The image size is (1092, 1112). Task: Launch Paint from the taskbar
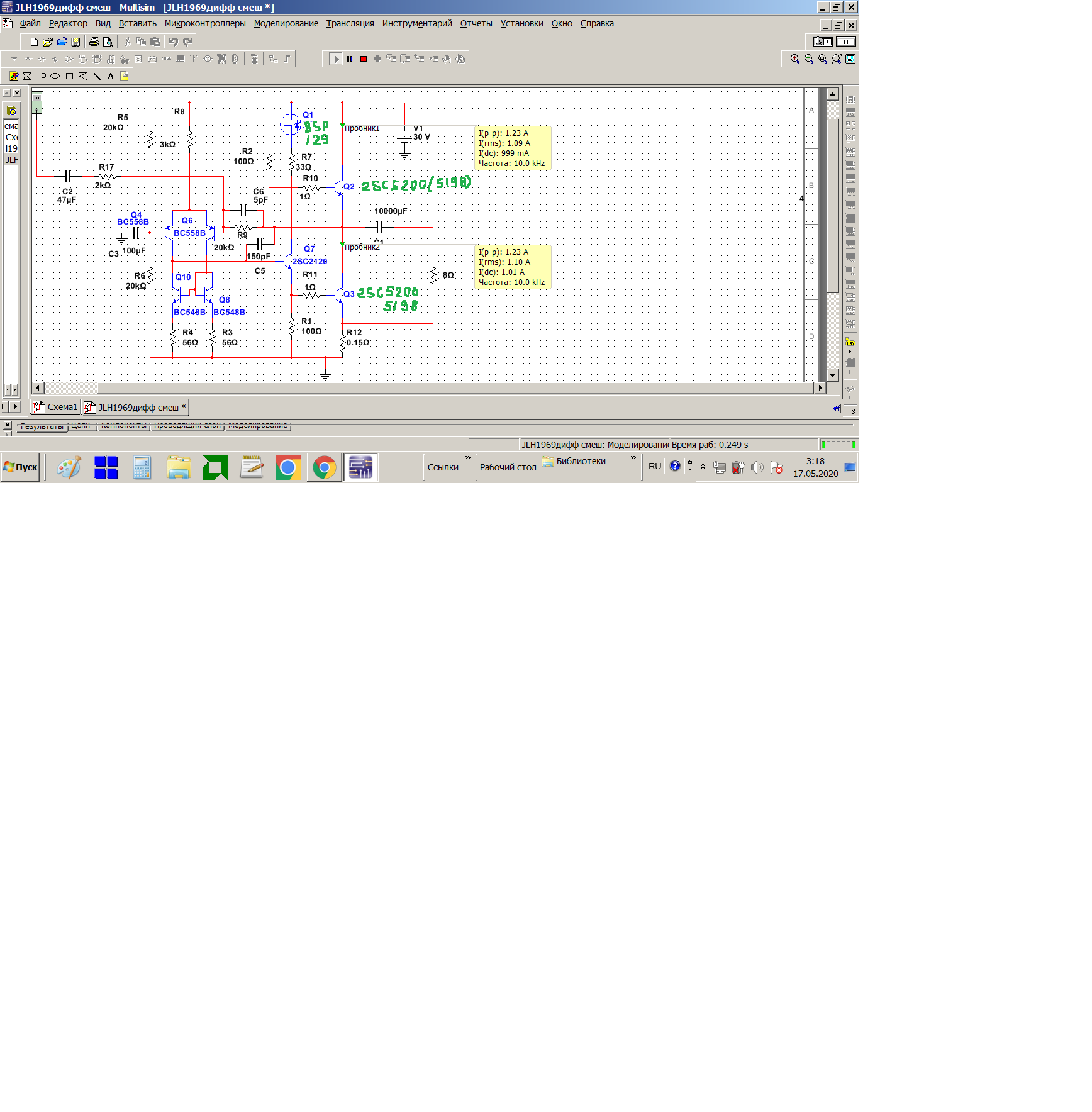point(69,467)
